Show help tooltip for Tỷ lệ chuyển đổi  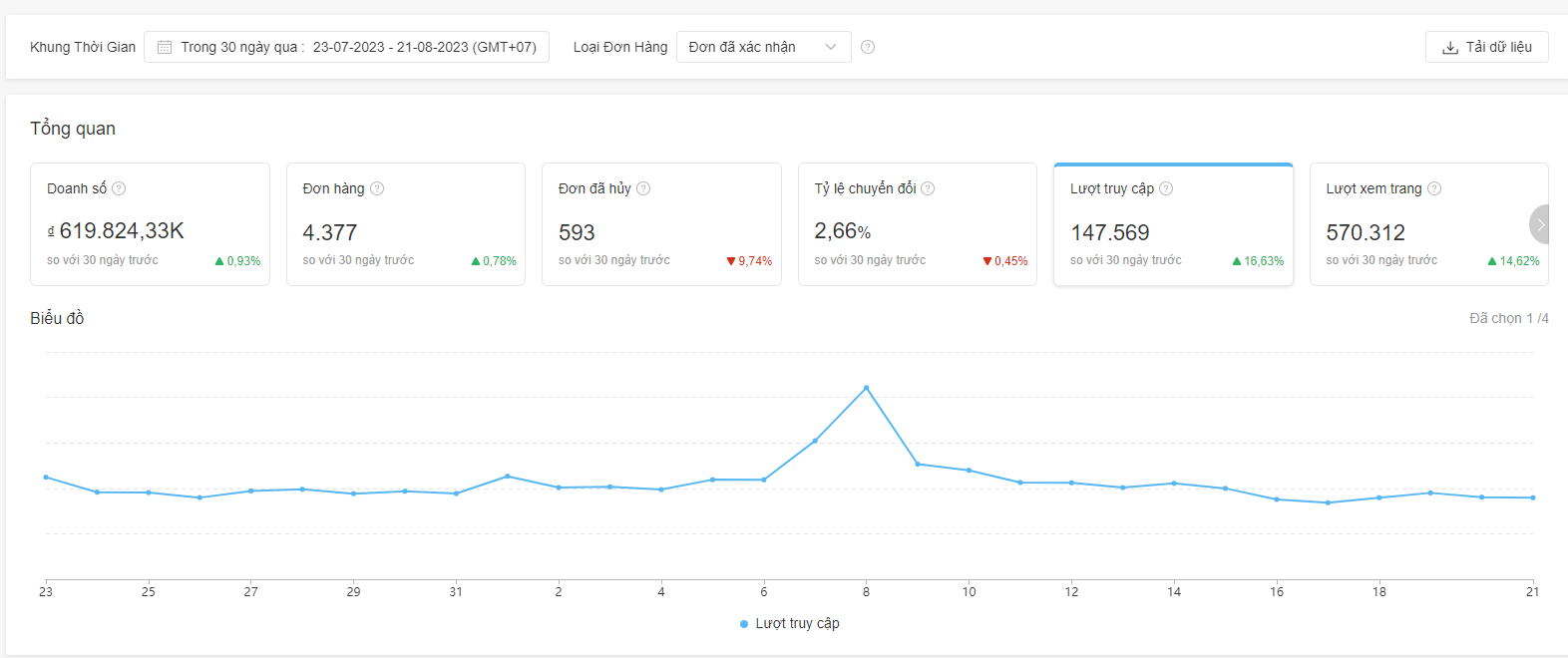click(x=928, y=188)
